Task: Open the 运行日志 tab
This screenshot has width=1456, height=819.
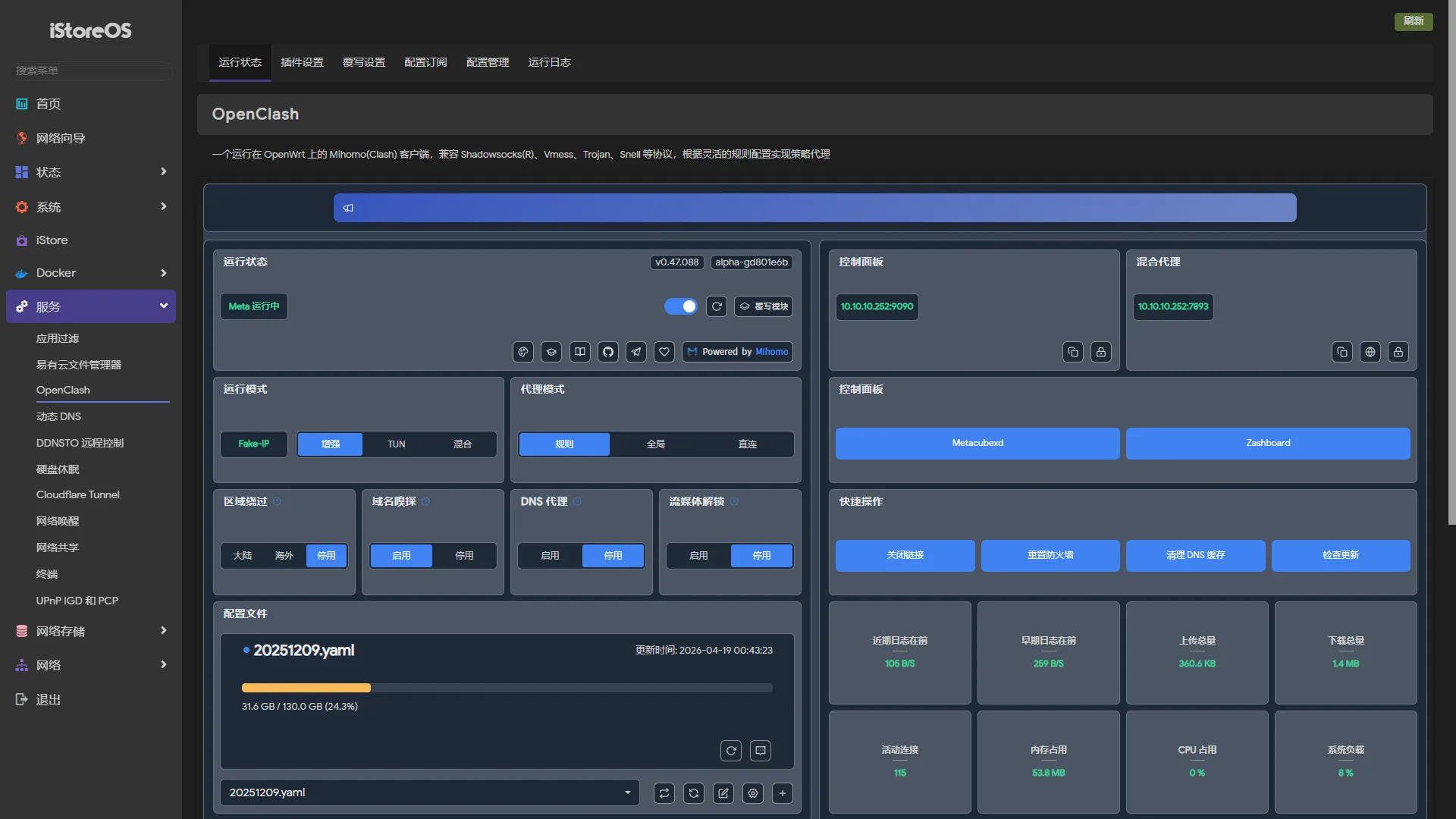Action: 549,62
